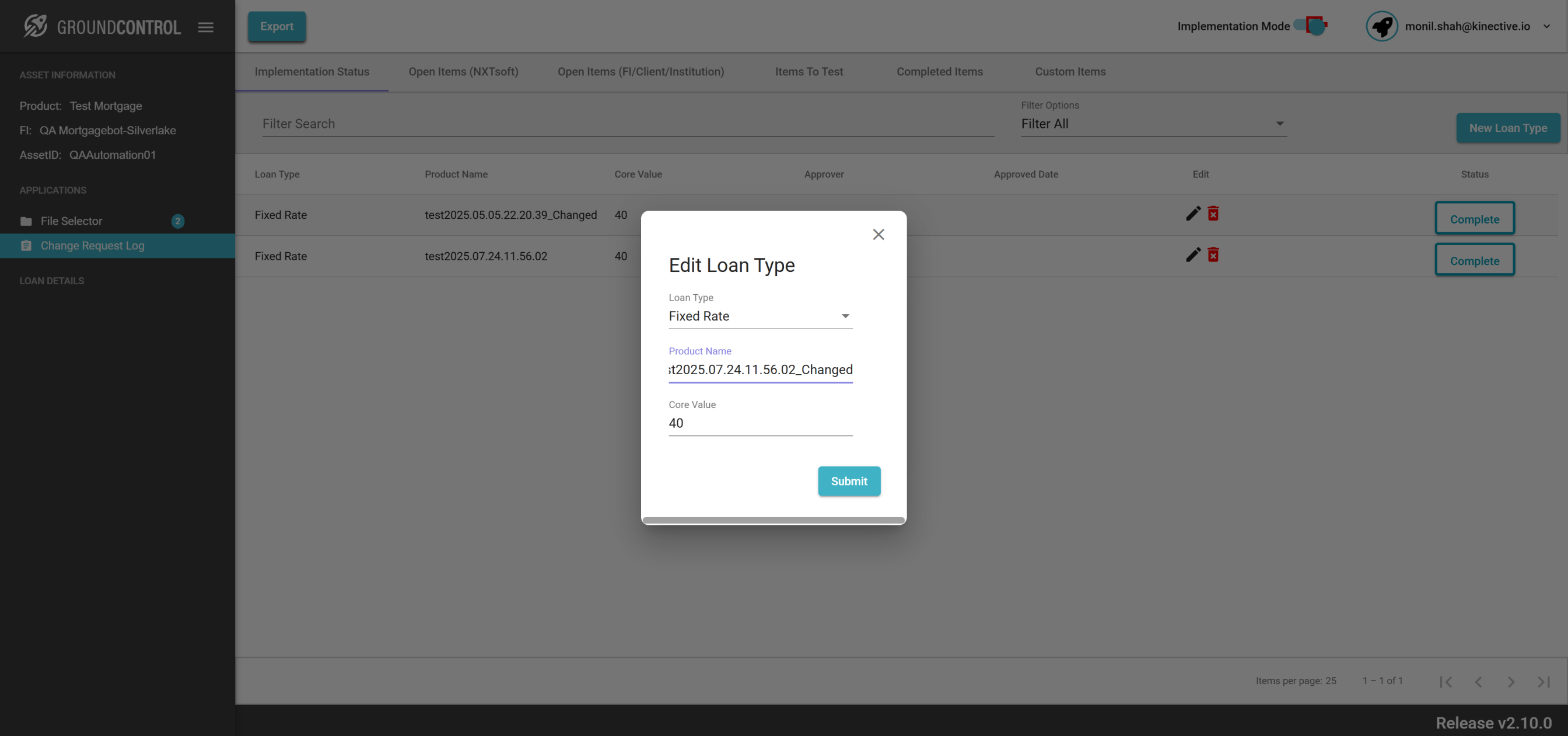Switch to the Items To Test tab
The height and width of the screenshot is (736, 1568).
[808, 72]
